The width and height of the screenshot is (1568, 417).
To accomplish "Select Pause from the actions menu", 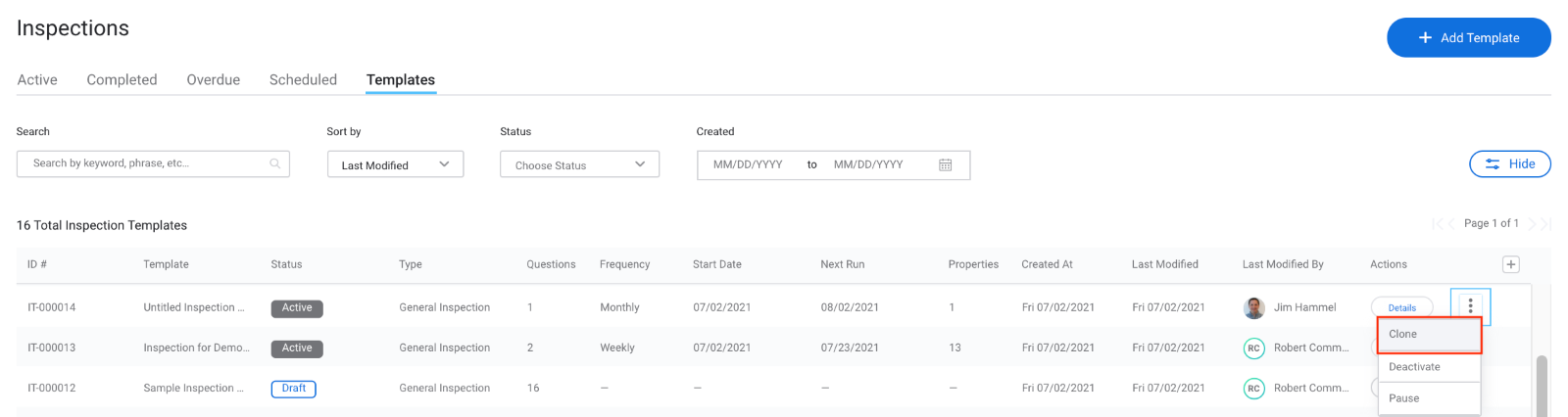I will pyautogui.click(x=1430, y=398).
